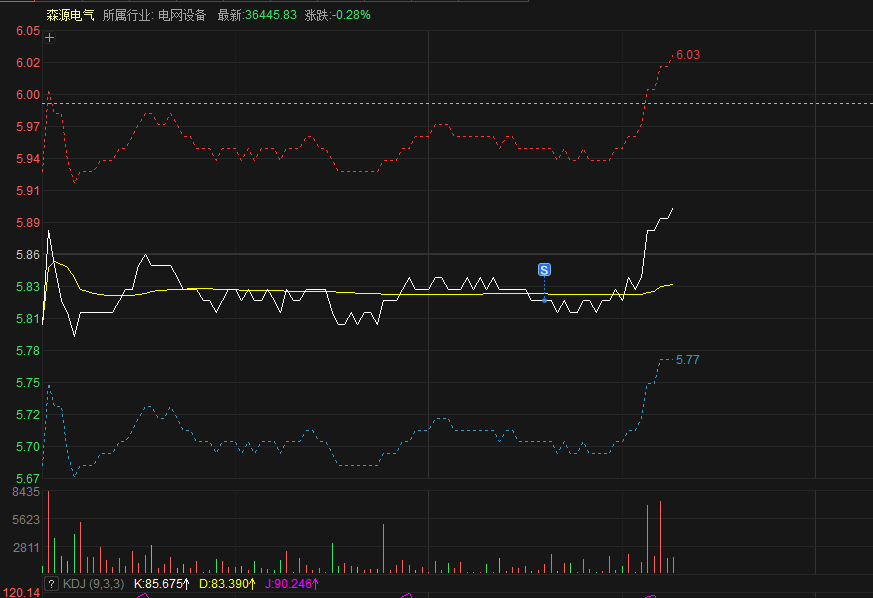Click the 所属行业 label
873x598 pixels.
coord(126,15)
